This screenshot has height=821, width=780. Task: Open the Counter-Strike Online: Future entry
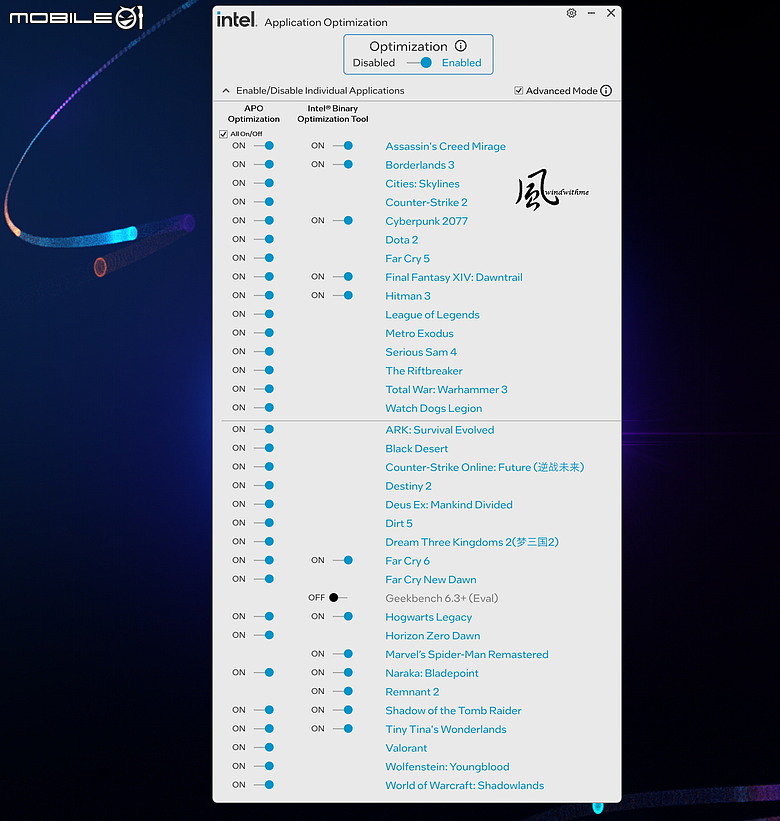[x=485, y=467]
